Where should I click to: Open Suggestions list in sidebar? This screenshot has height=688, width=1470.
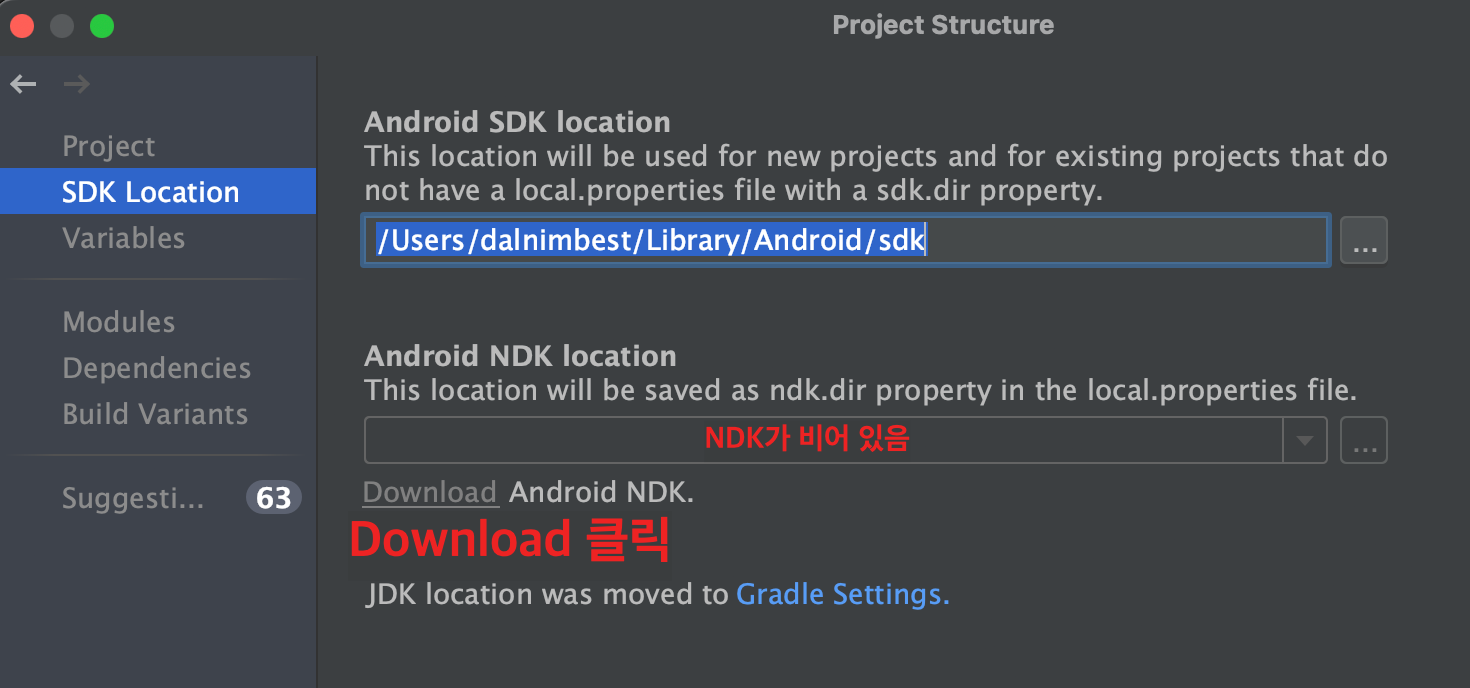pos(133,498)
